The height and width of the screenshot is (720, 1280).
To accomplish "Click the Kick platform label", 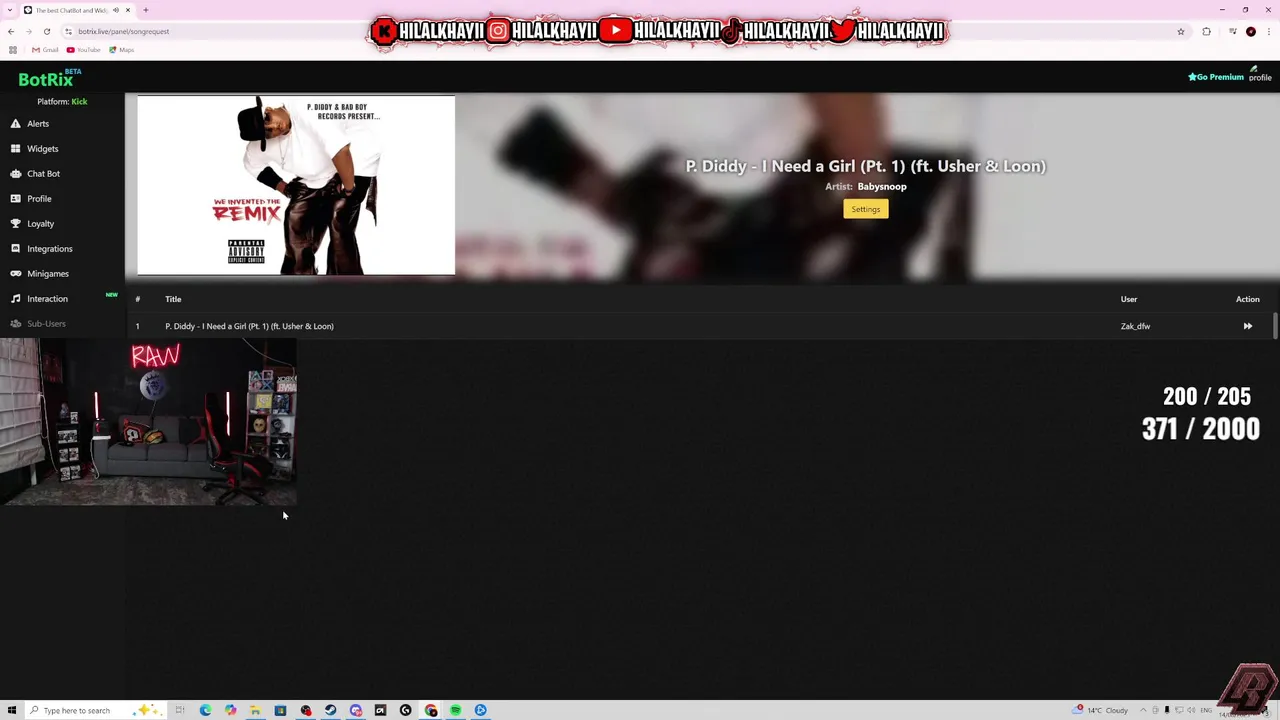I will (x=79, y=102).
